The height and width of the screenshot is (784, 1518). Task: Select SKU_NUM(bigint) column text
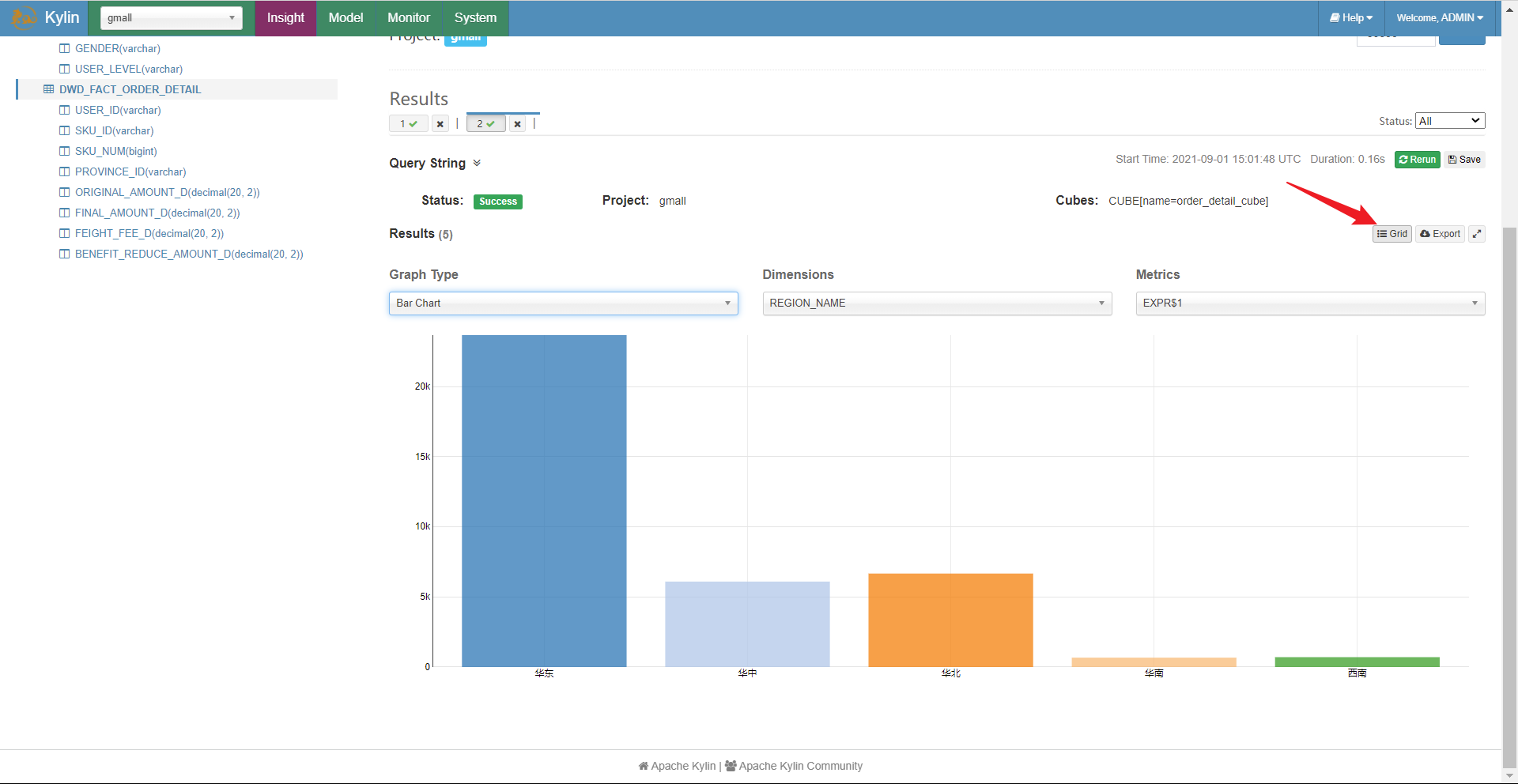click(x=116, y=151)
